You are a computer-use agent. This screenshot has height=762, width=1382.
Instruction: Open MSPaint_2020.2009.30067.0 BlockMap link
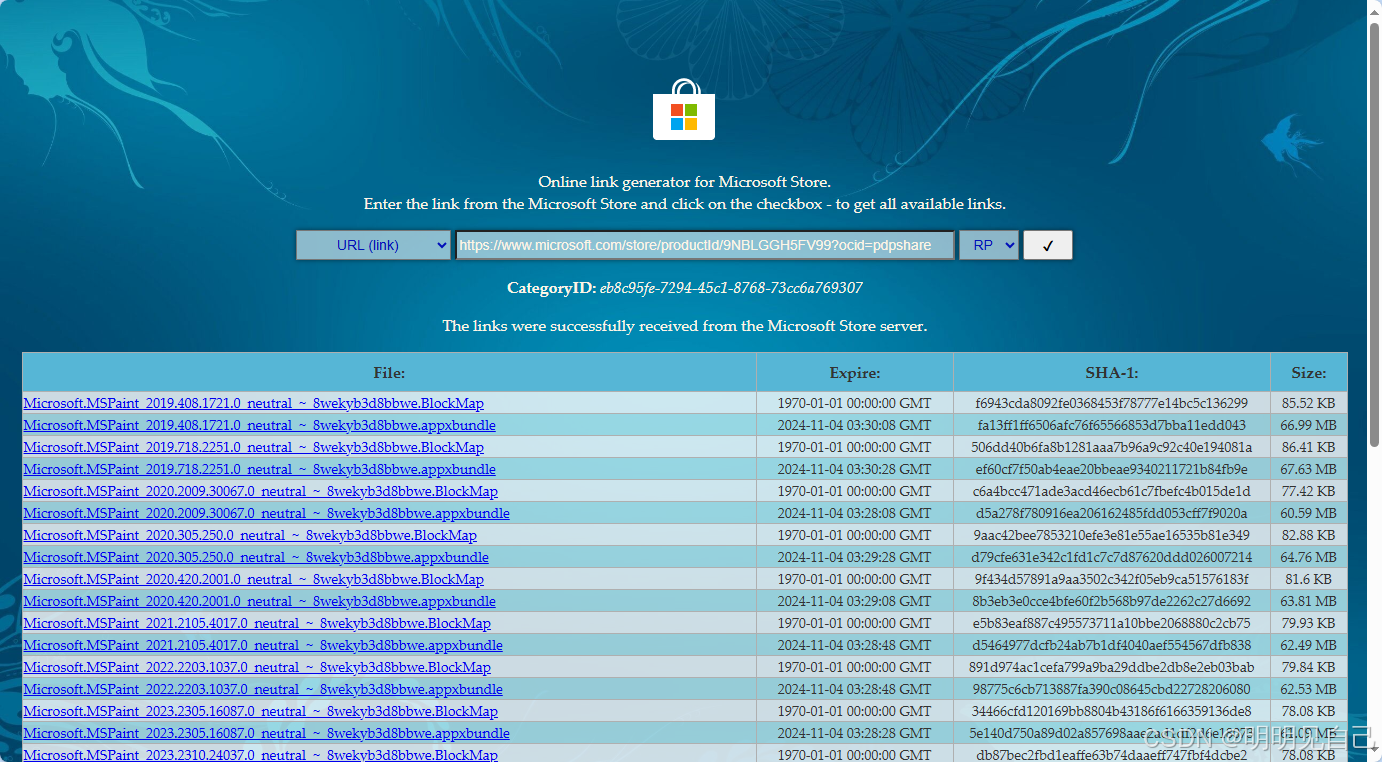click(x=261, y=491)
